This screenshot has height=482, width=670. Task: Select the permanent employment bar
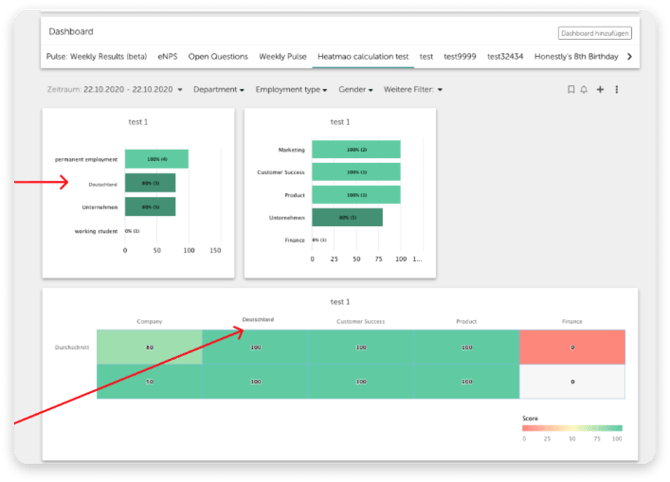(x=156, y=159)
